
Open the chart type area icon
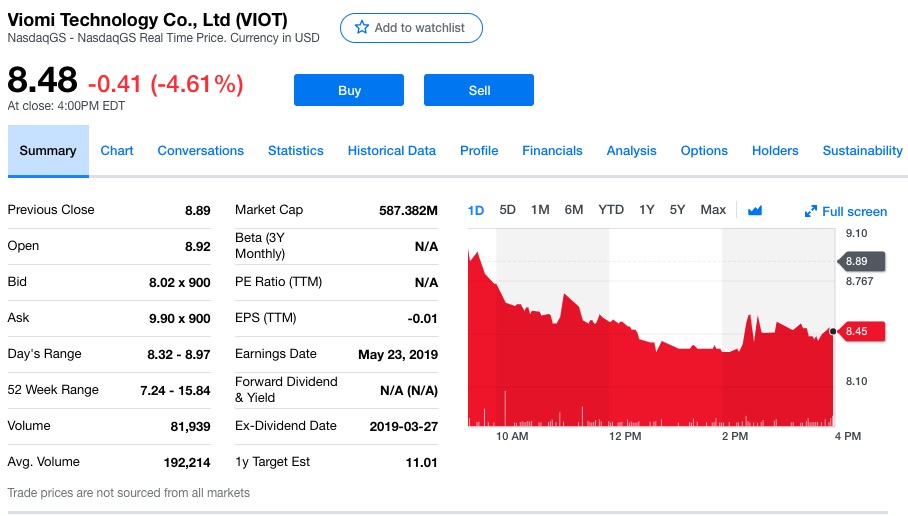point(755,210)
